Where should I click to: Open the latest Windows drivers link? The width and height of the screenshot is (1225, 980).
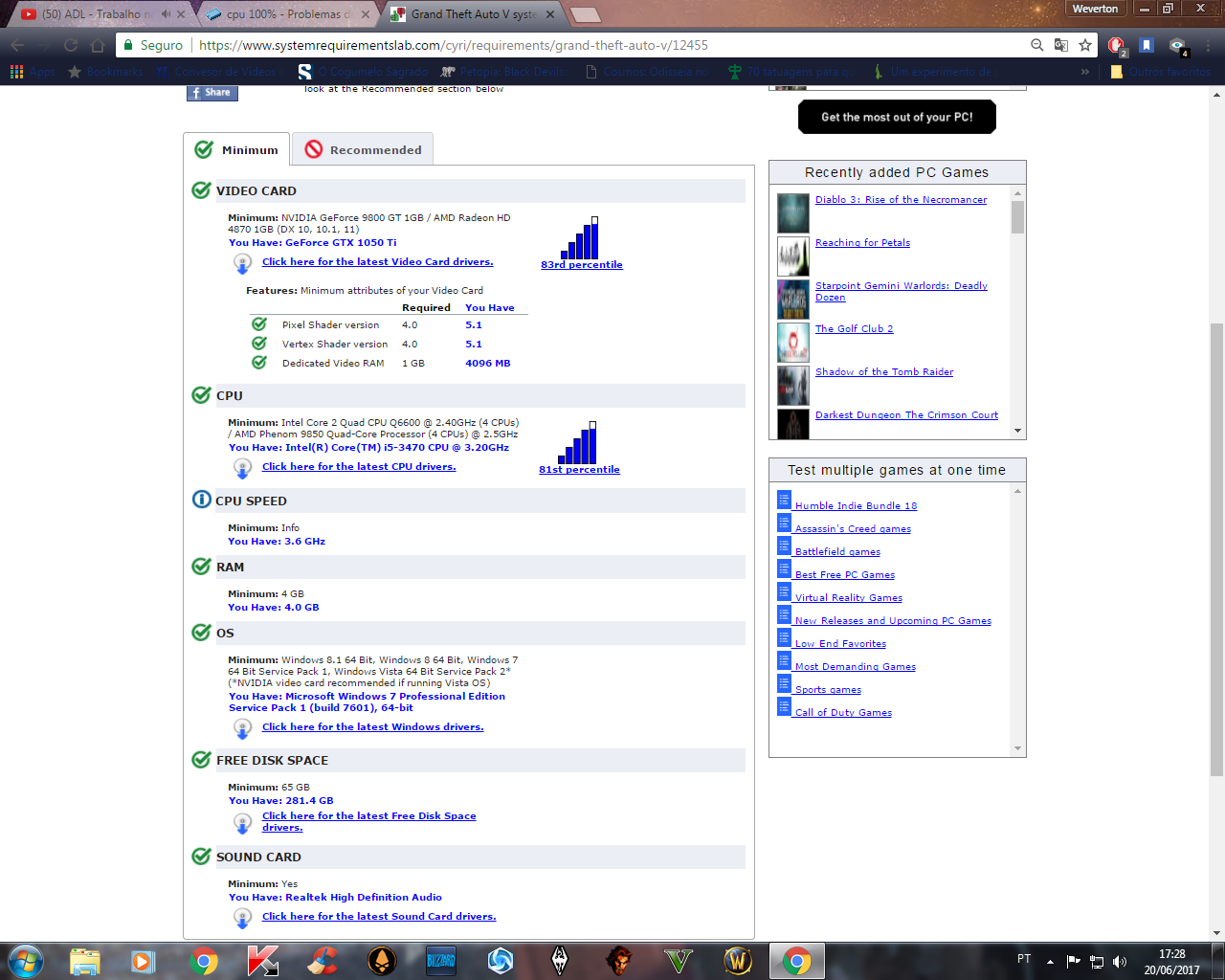373,726
